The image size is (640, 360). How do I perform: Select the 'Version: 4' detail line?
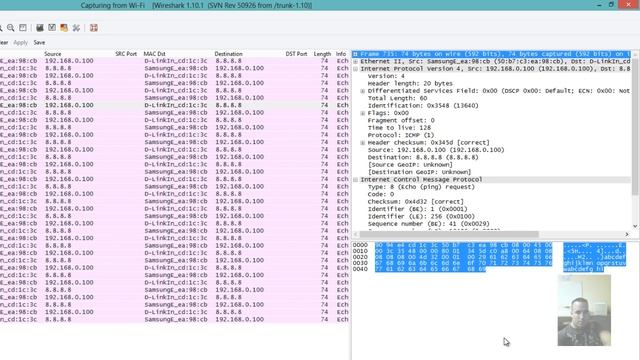386,76
